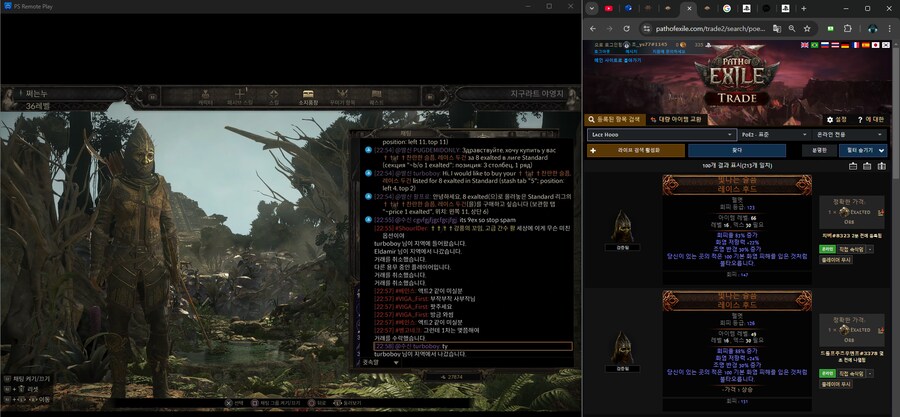Click the blue 찾다 search button
900x417 pixels.
[x=737, y=150]
